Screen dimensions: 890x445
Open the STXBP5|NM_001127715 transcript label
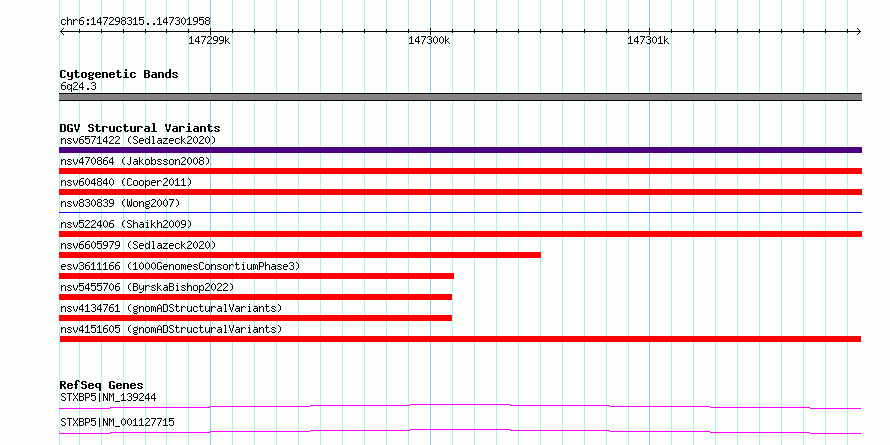(x=117, y=422)
